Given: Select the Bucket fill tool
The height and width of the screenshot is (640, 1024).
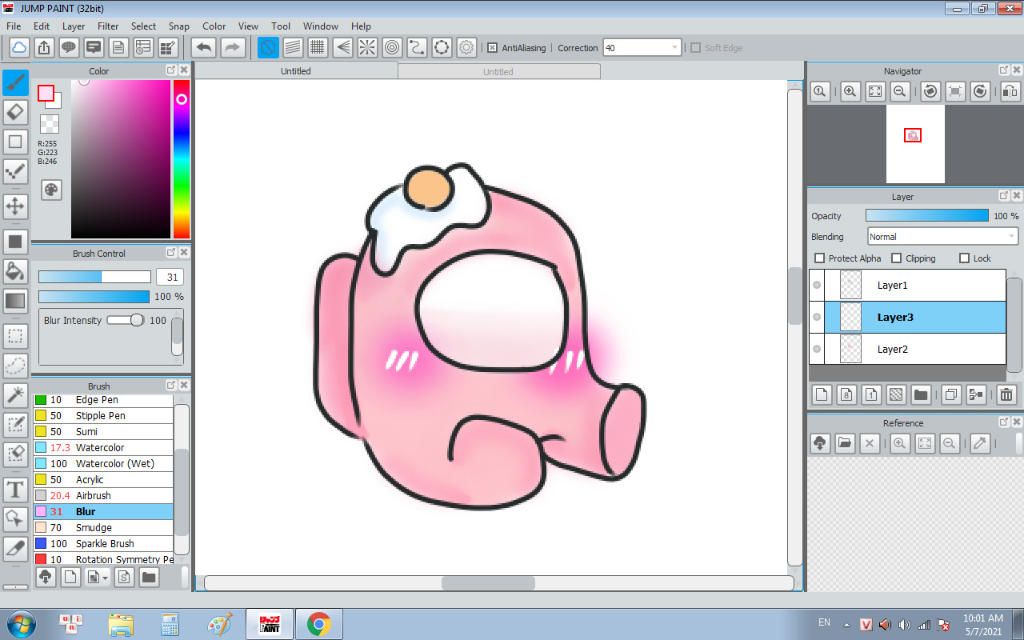Looking at the screenshot, I should [15, 270].
